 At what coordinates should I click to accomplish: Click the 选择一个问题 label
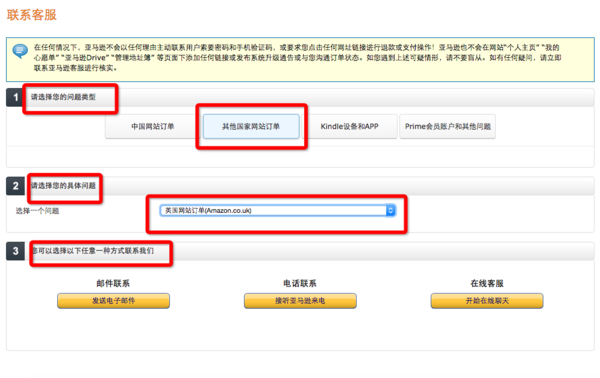point(38,211)
